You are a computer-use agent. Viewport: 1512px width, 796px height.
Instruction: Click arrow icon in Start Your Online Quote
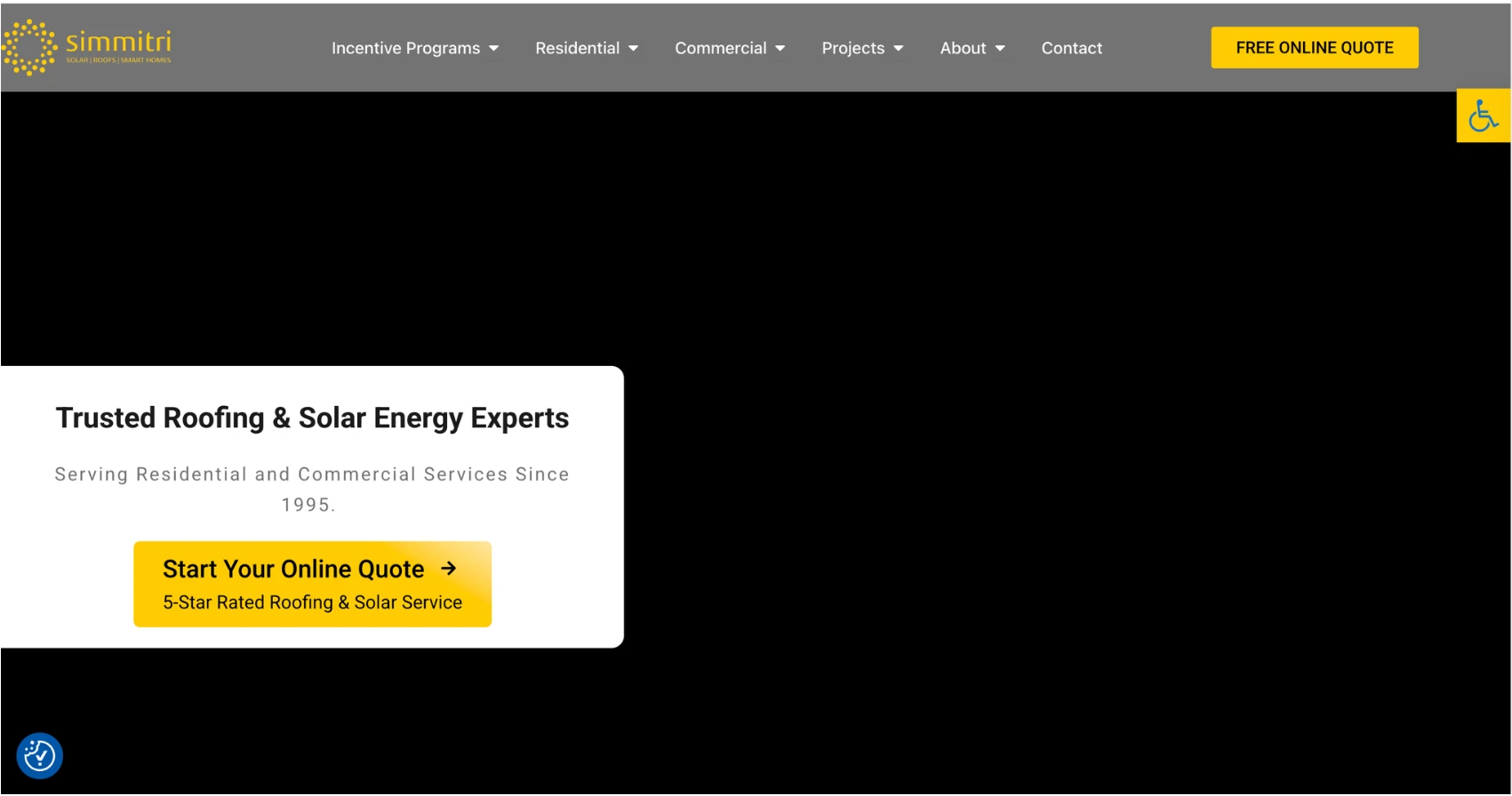click(x=449, y=569)
